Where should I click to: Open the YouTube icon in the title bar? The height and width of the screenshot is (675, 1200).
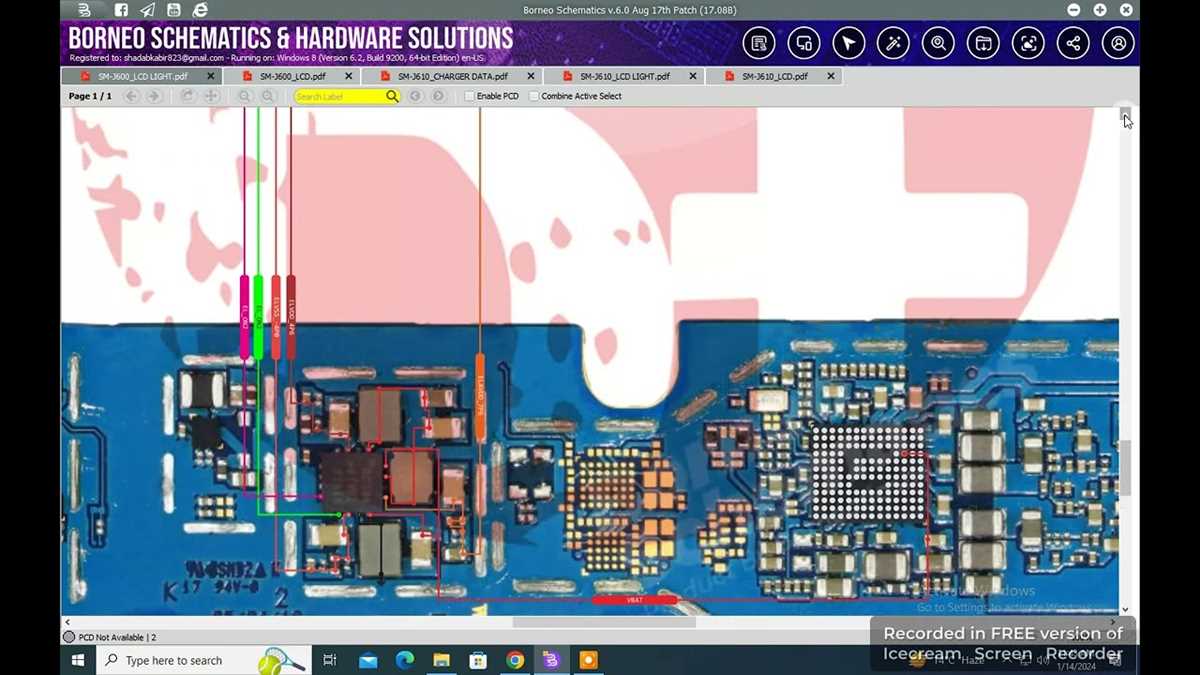[x=174, y=10]
